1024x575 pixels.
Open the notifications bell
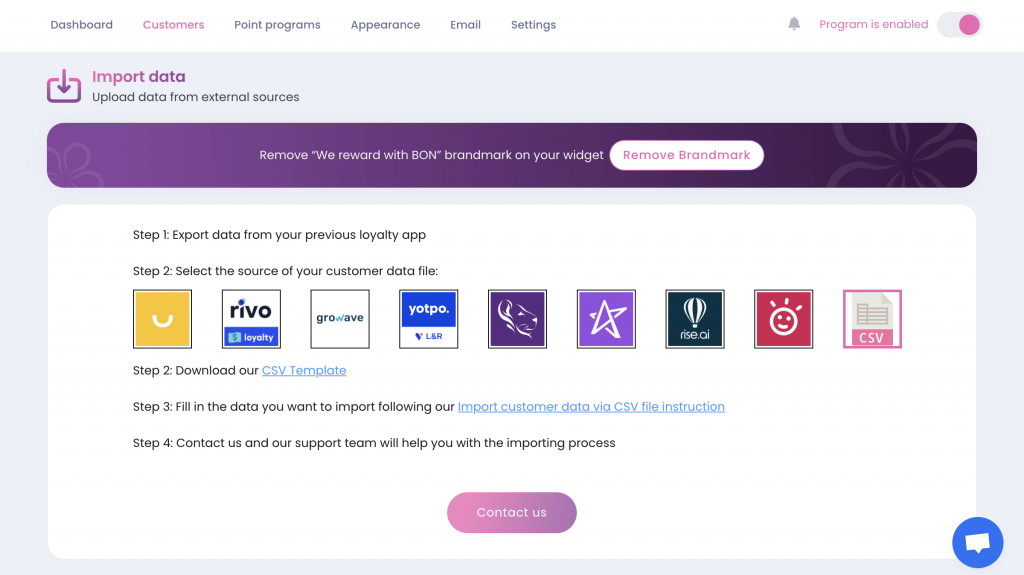point(793,24)
